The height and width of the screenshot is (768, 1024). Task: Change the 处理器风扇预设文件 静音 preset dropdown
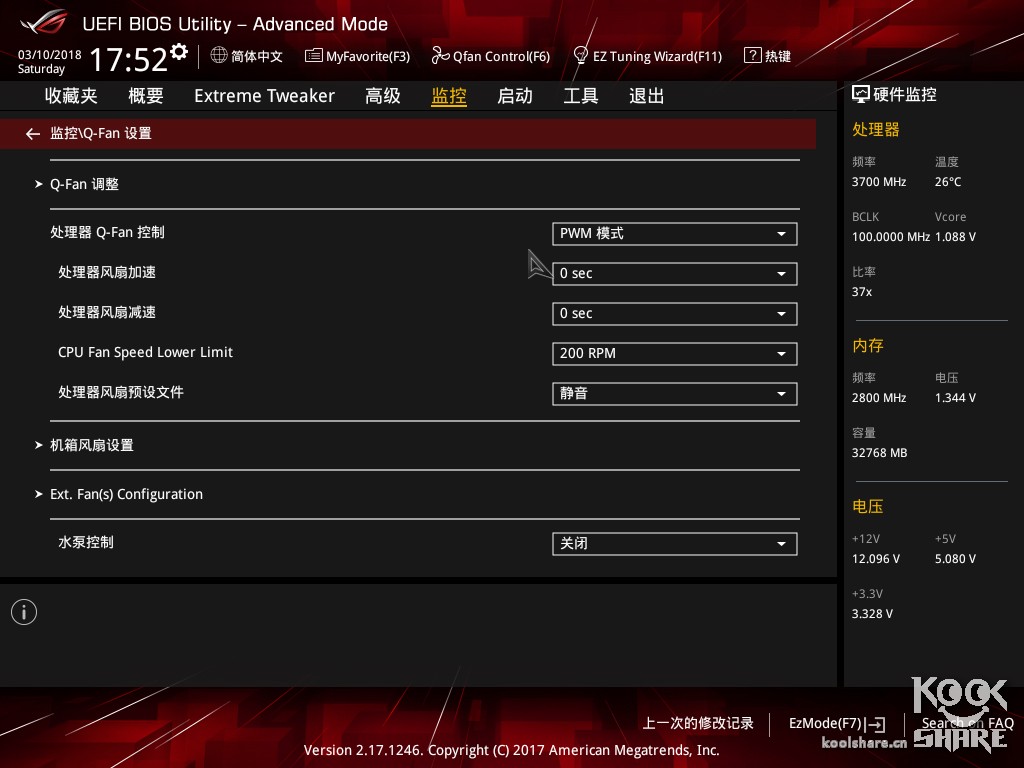tap(674, 393)
